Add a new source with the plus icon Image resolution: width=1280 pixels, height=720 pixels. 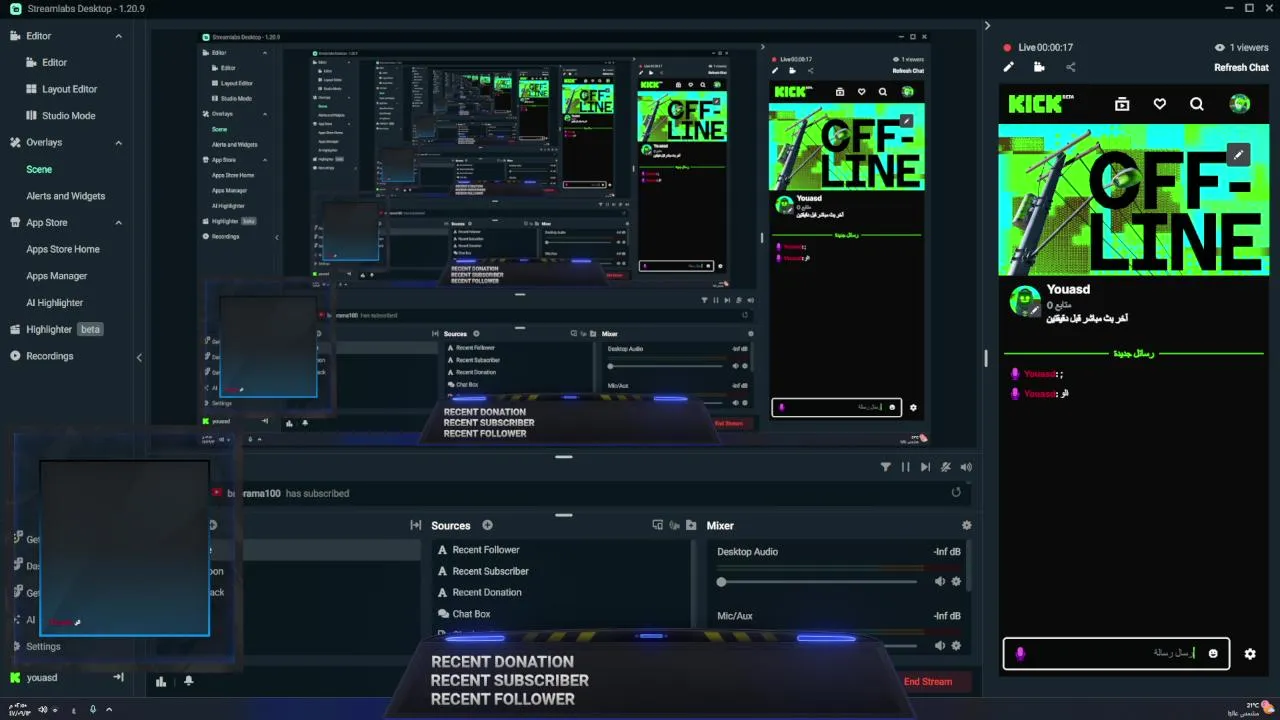coord(488,525)
